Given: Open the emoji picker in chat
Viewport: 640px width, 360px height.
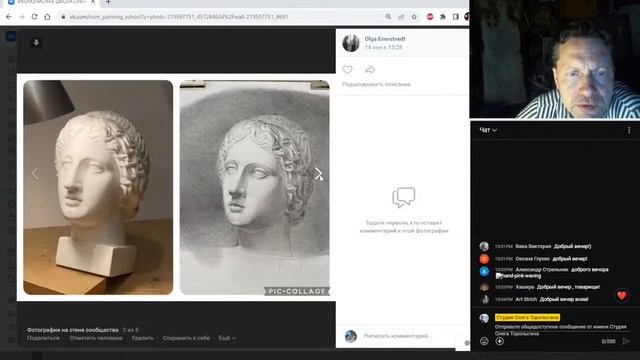Looking at the screenshot, I should [x=484, y=341].
